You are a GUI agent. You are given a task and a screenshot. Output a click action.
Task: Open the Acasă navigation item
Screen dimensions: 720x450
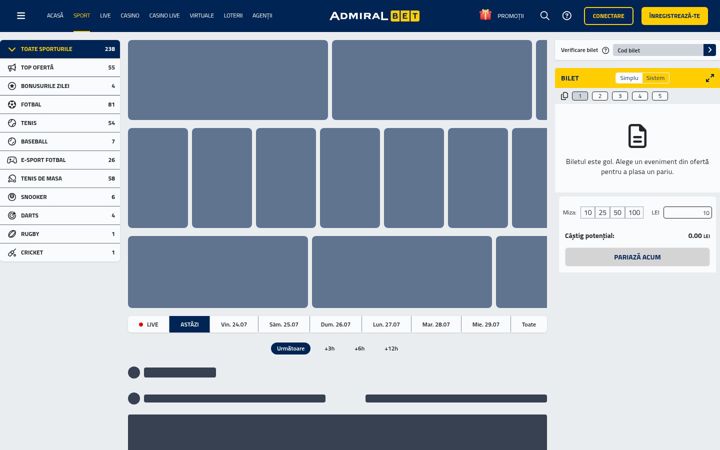(x=55, y=16)
